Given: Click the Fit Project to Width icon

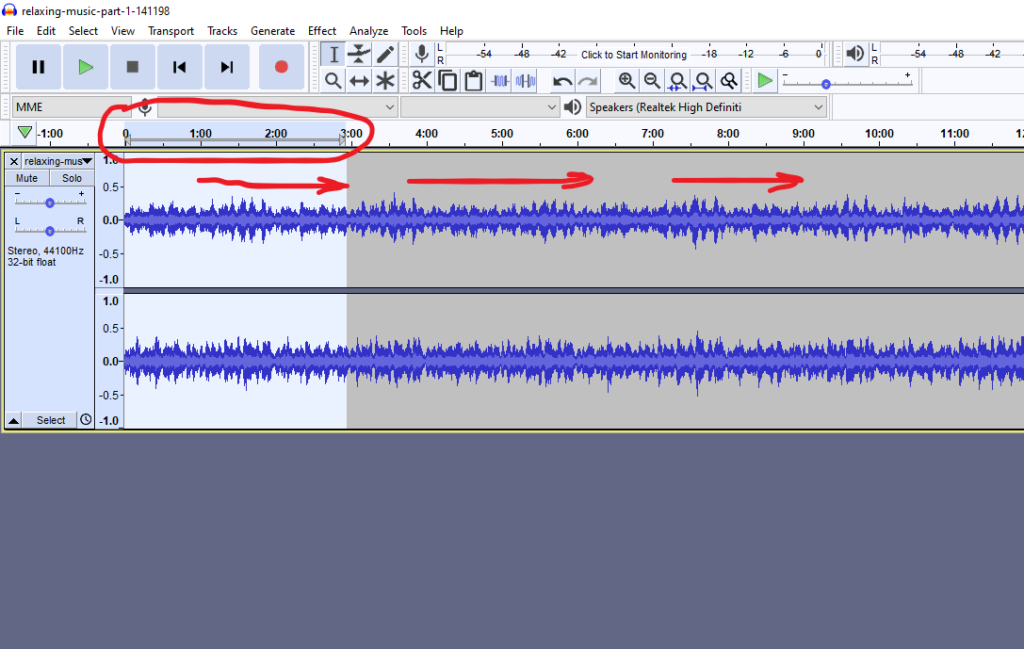Looking at the screenshot, I should 704,81.
